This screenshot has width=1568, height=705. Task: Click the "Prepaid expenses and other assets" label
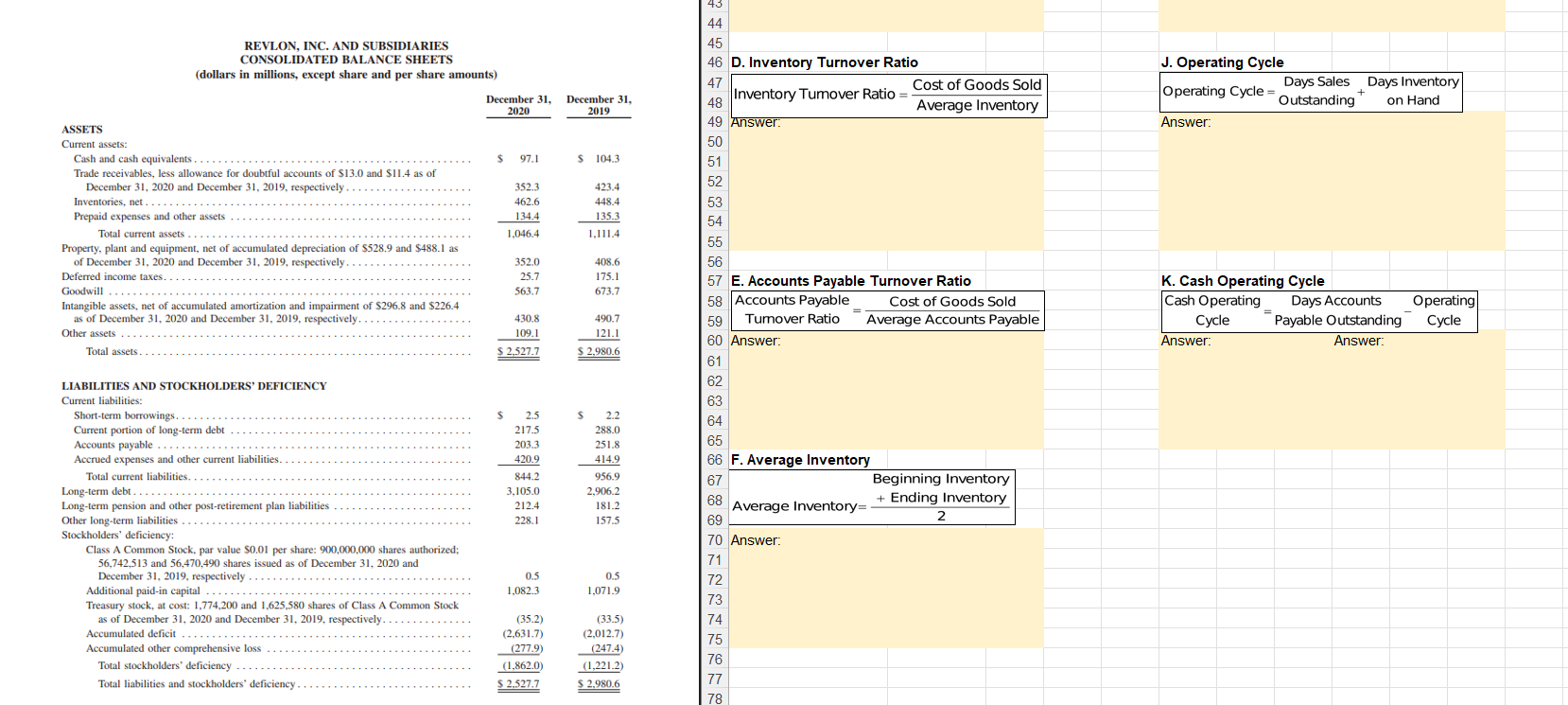pyautogui.click(x=149, y=217)
